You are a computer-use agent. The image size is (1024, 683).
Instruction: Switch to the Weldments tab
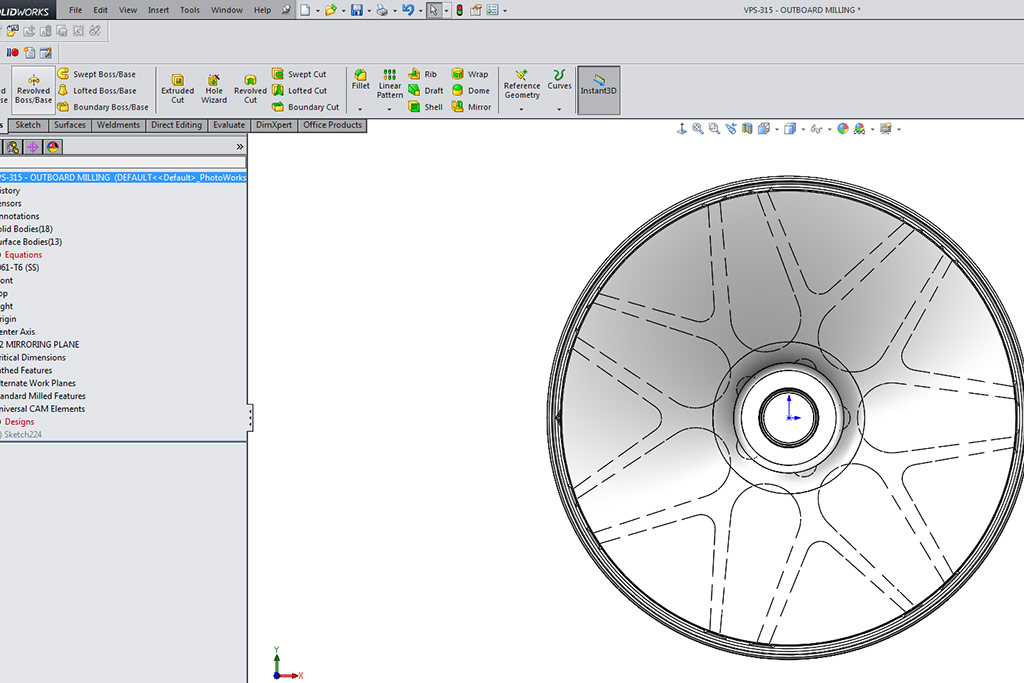(119, 125)
